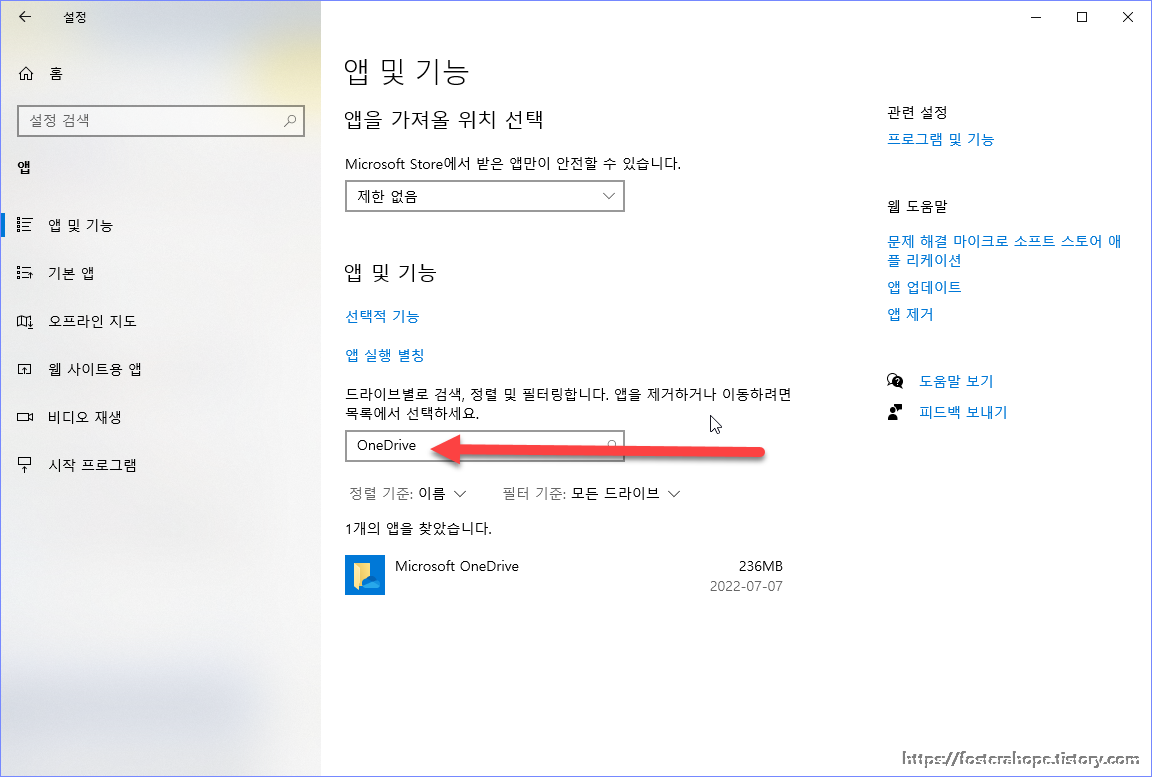This screenshot has height=777, width=1152.
Task: Click the 236MB size of Microsoft OneDrive
Action: pyautogui.click(x=760, y=566)
